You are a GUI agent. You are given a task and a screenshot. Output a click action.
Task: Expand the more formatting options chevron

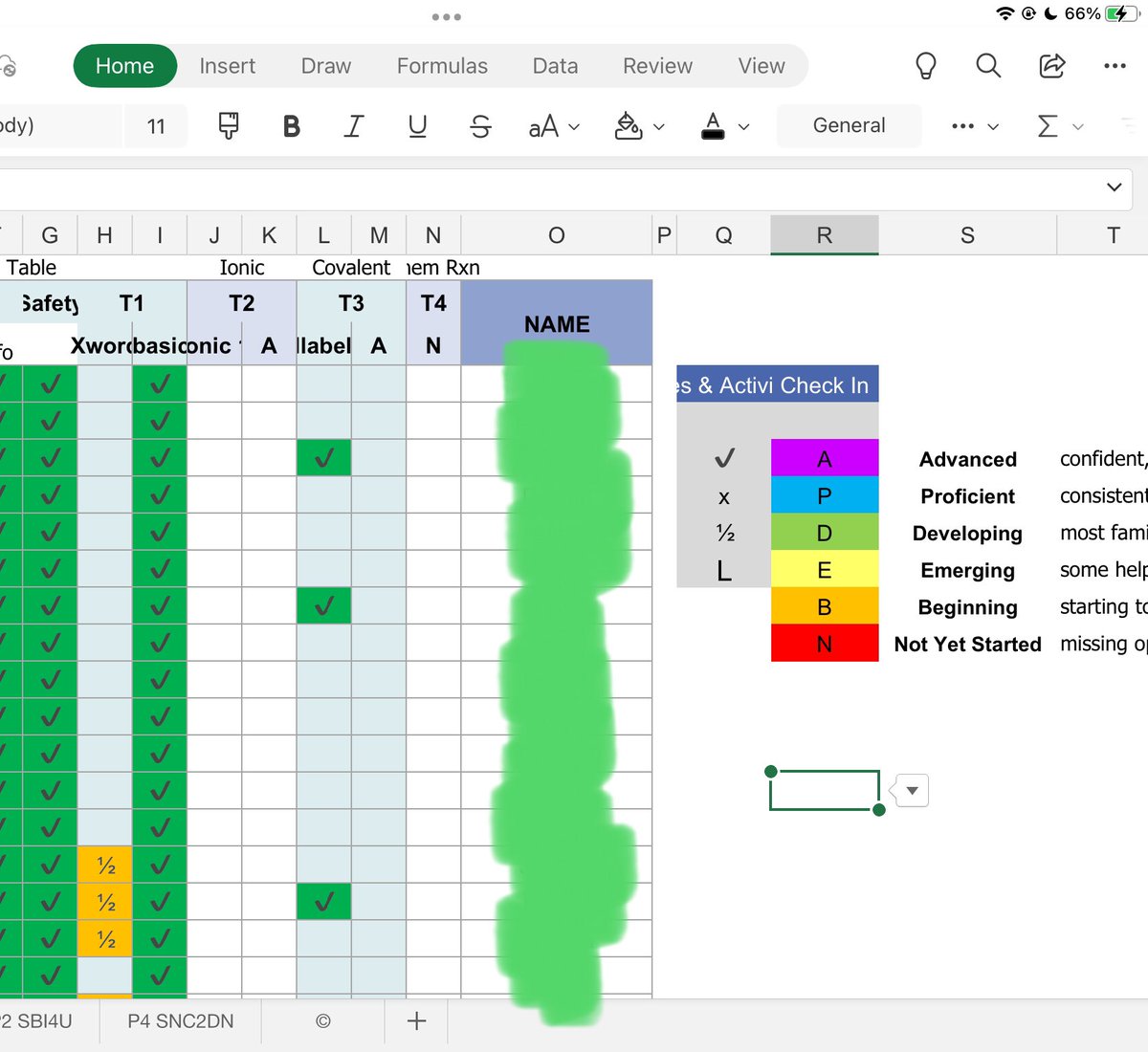click(x=993, y=126)
